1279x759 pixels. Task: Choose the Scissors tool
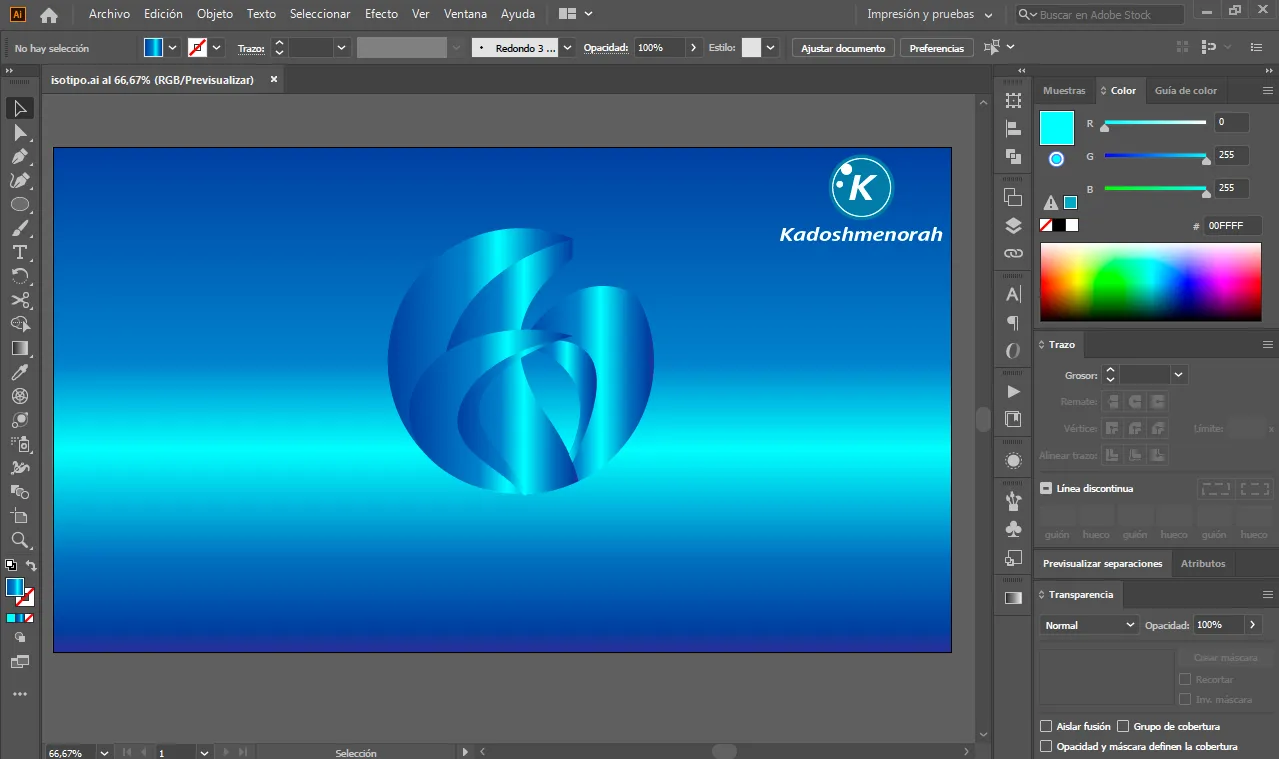click(x=19, y=300)
